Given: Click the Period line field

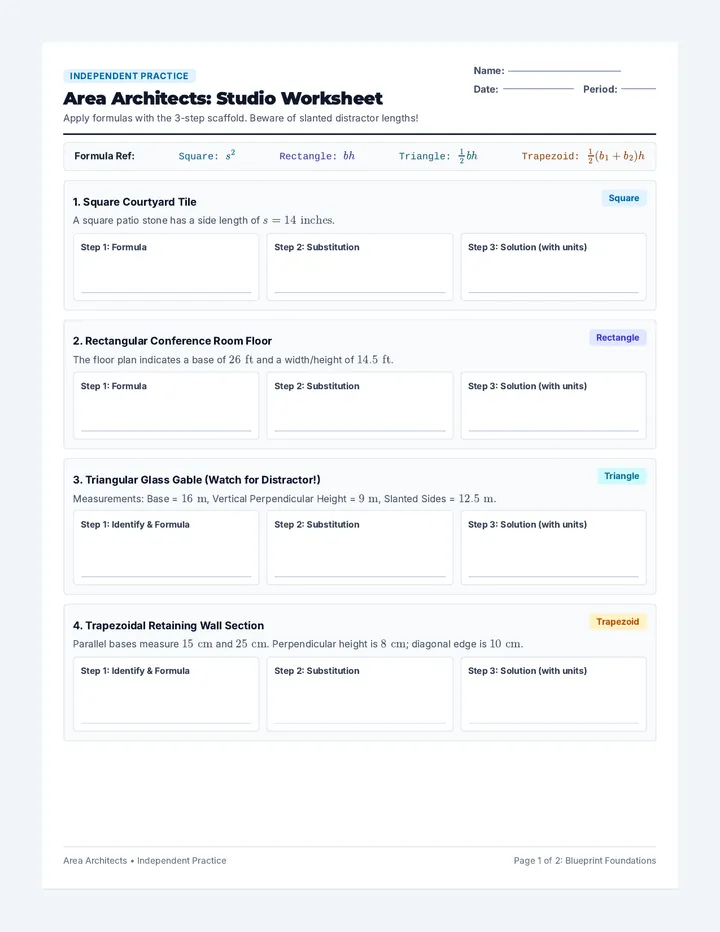Looking at the screenshot, I should 639,89.
